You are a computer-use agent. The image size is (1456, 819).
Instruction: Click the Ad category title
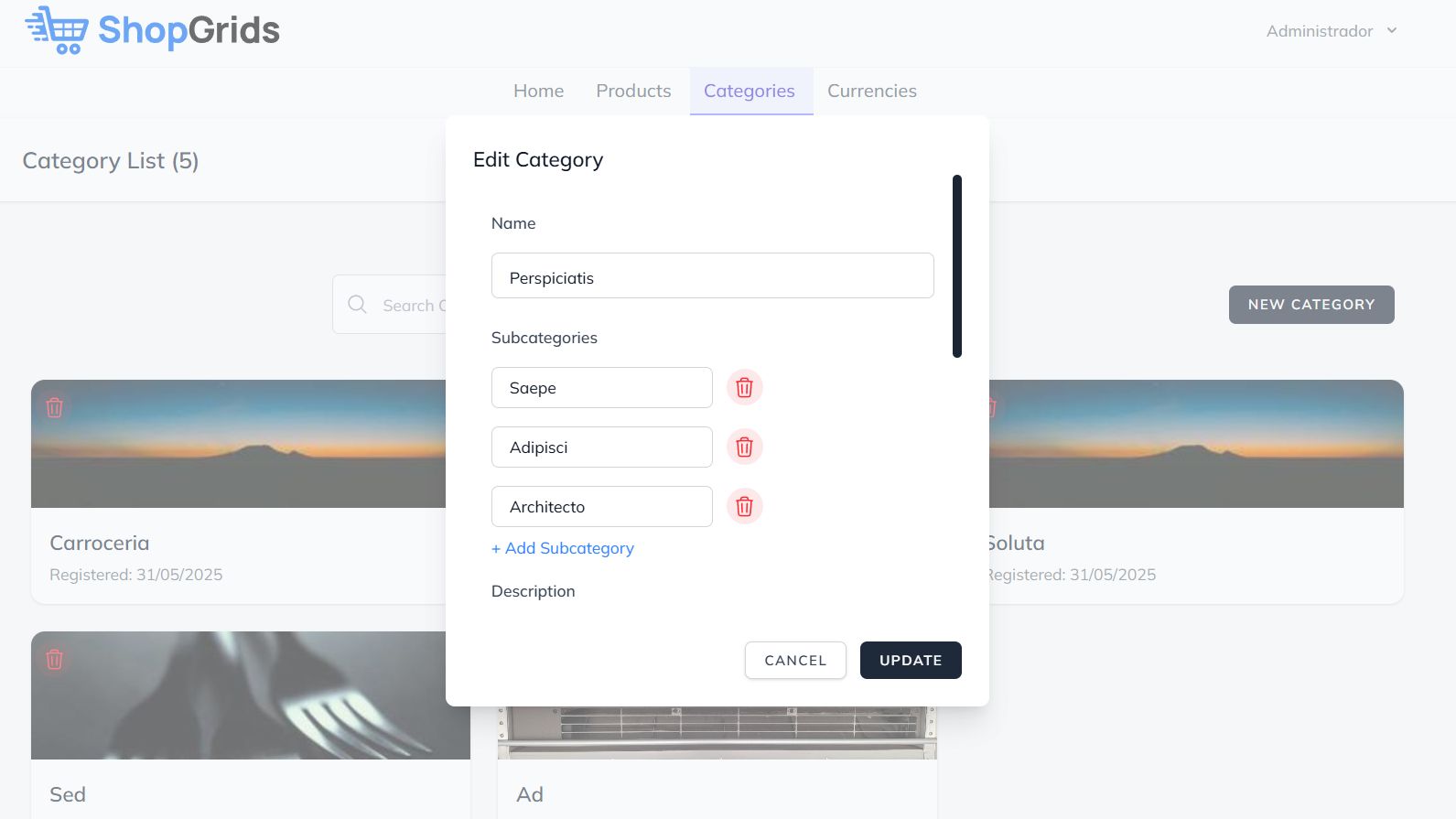[x=530, y=794]
